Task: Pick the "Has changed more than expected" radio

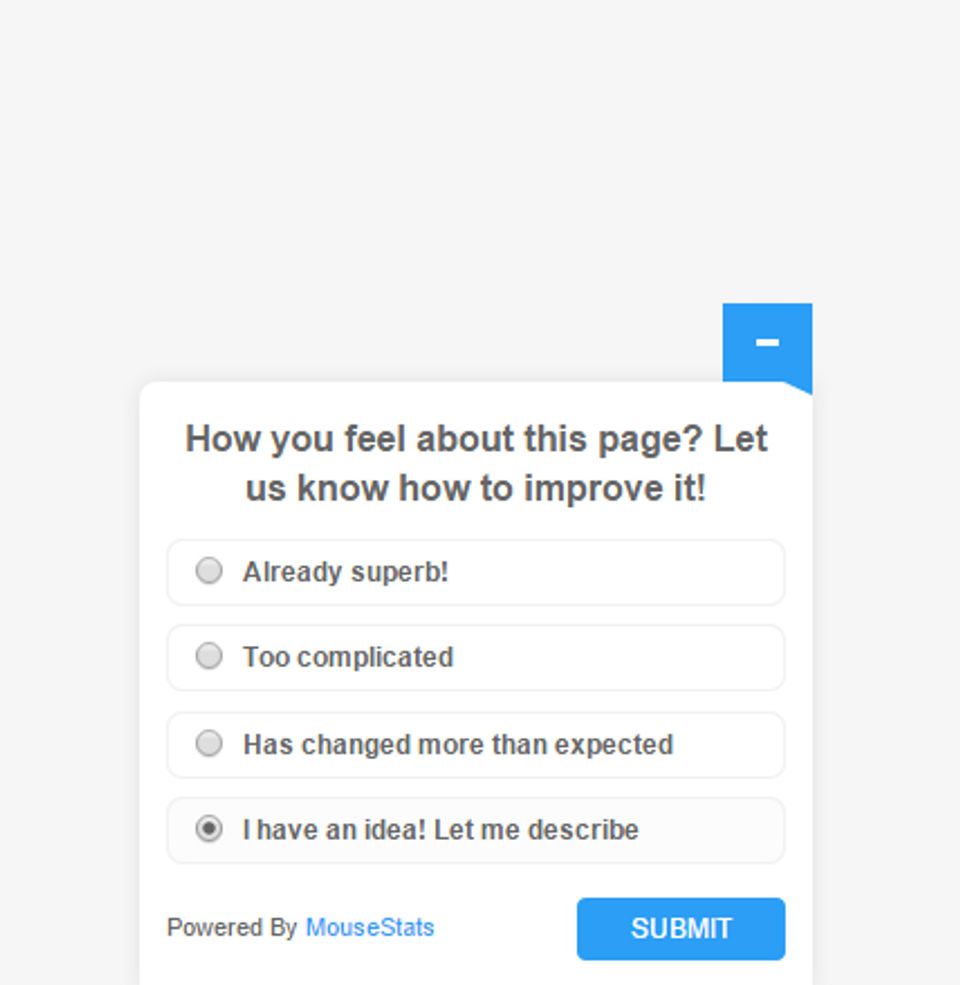Action: coord(209,744)
